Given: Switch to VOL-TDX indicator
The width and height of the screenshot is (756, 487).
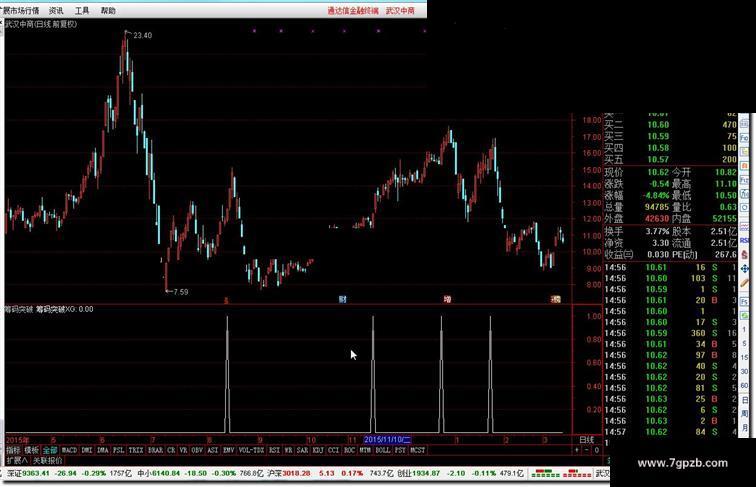Looking at the screenshot, I should coord(251,450).
